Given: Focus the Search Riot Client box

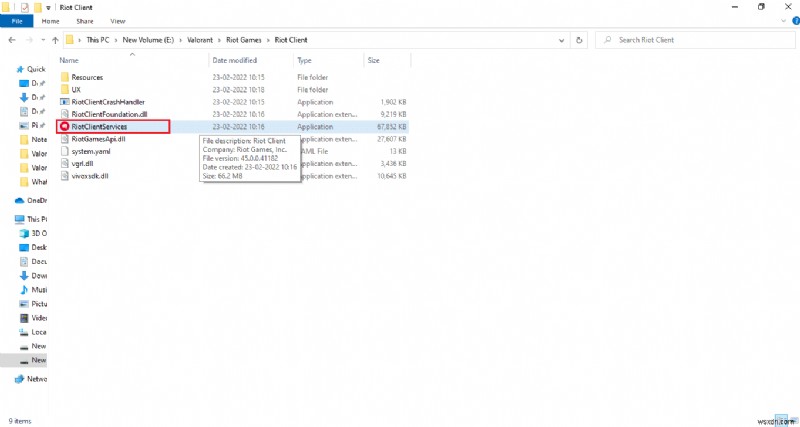Looking at the screenshot, I should pyautogui.click(x=694, y=40).
